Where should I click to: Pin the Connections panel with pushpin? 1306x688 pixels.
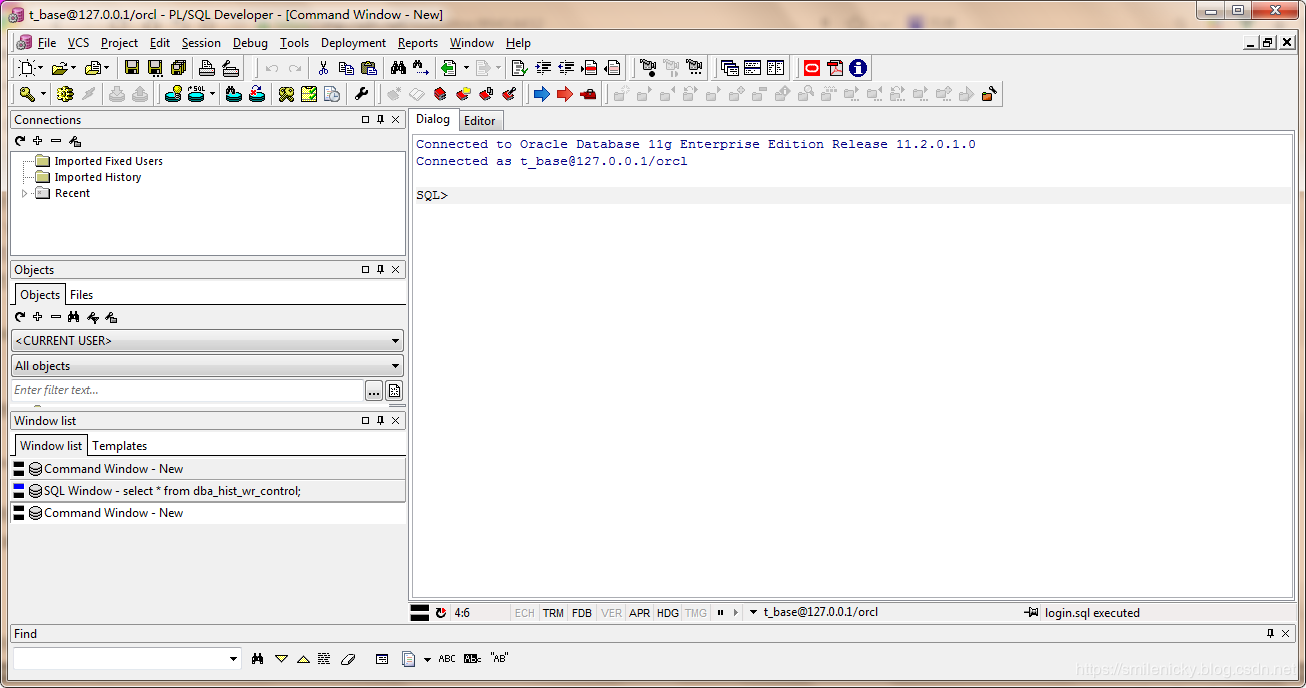(380, 120)
